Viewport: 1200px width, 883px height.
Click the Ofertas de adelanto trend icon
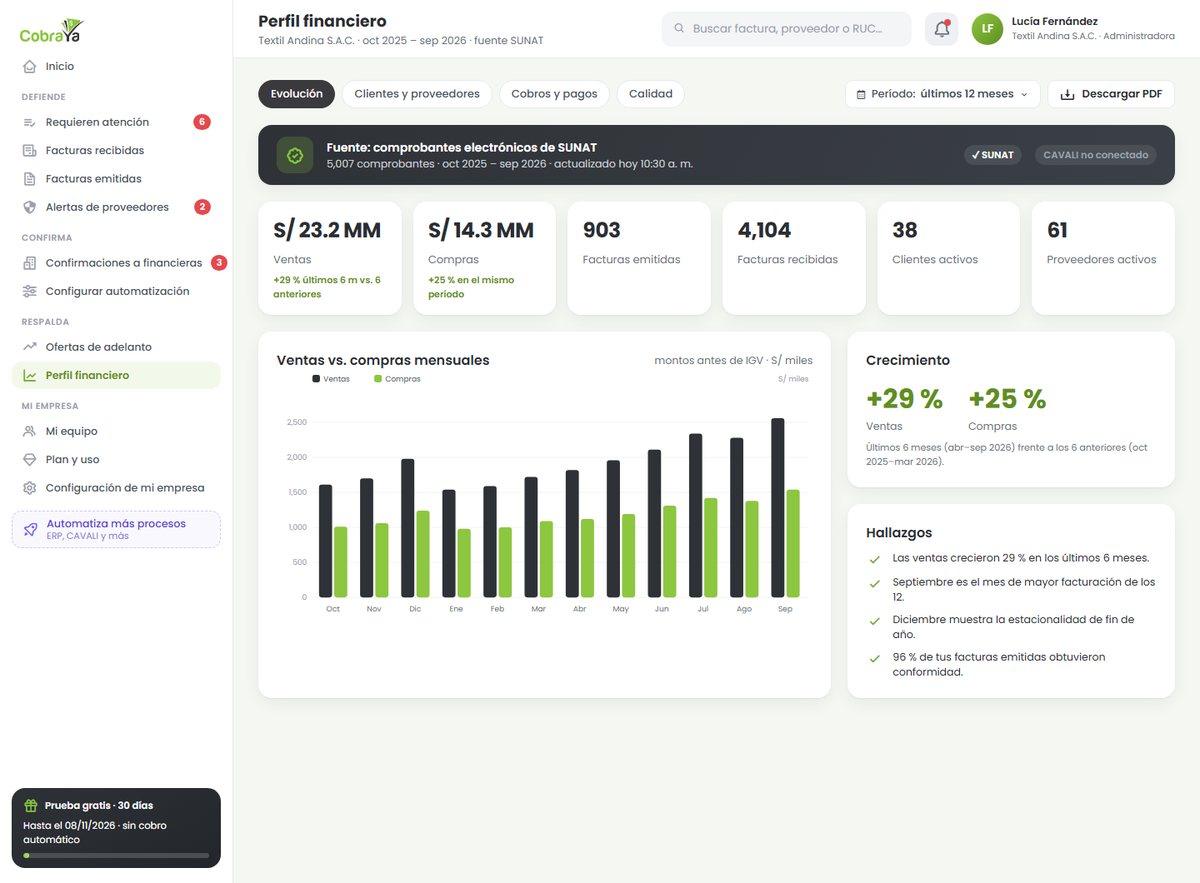[30, 347]
